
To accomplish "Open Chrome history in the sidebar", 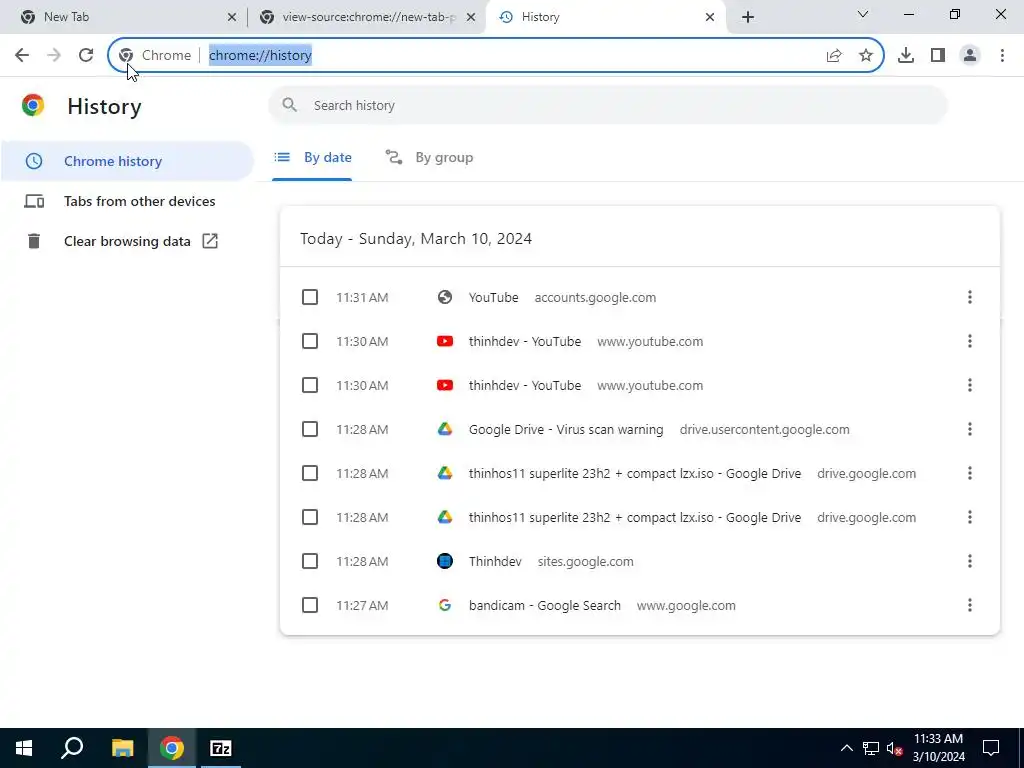I will coord(127,161).
